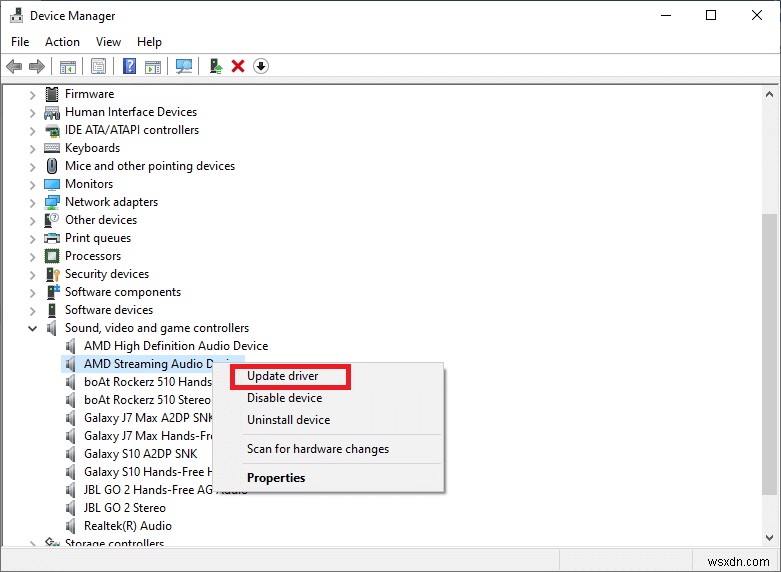Click the Scan for hardware changes monitor icon
This screenshot has width=781, height=572.
(x=184, y=66)
